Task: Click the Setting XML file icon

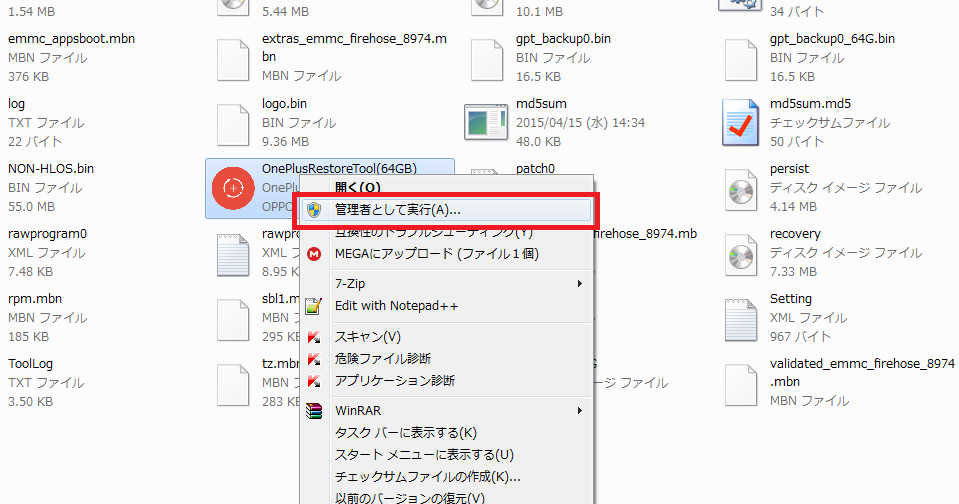Action: (x=741, y=320)
